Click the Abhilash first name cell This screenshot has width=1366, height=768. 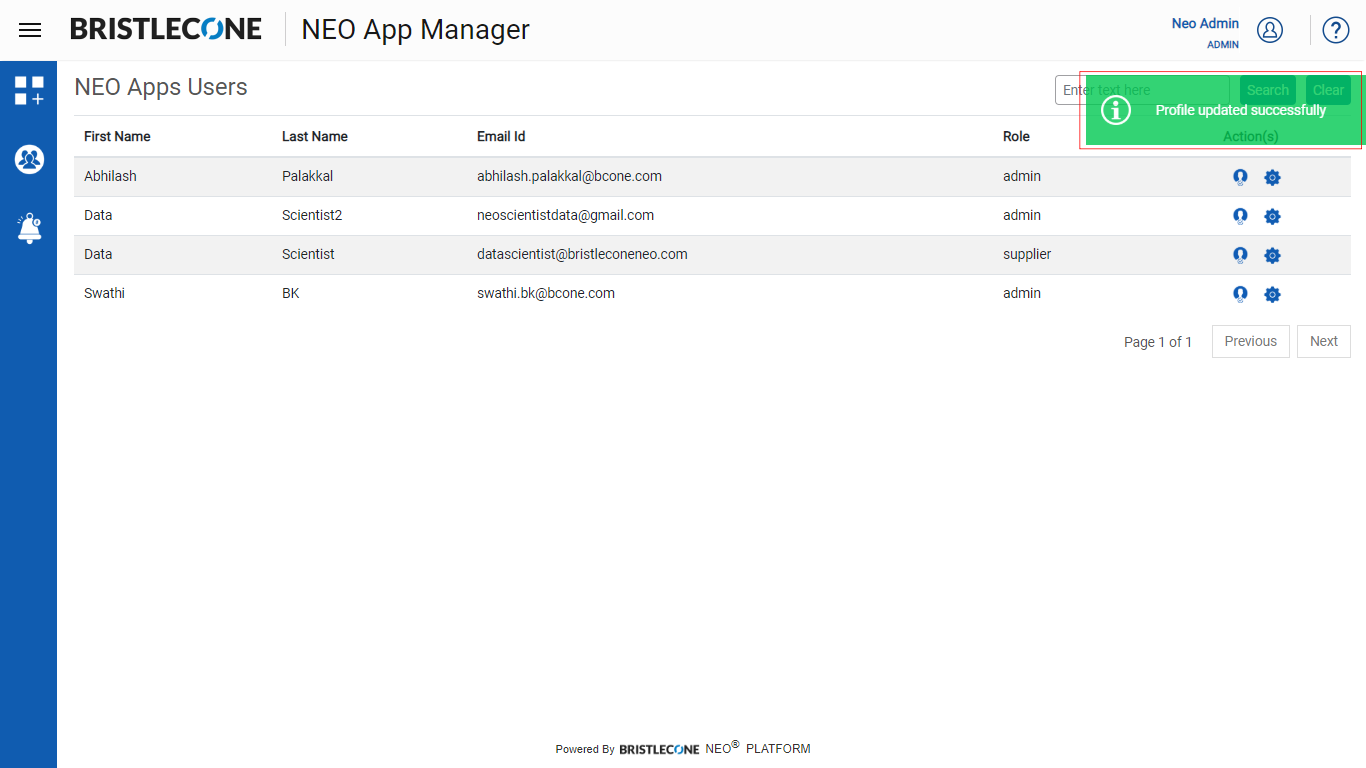click(110, 176)
